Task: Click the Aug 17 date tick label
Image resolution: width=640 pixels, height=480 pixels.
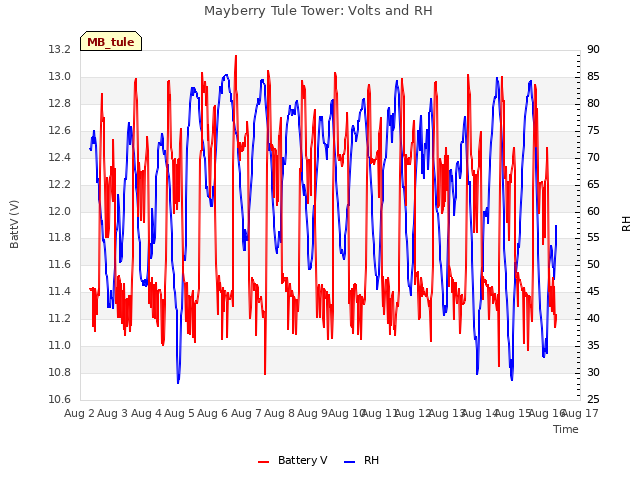Action: 580,413
